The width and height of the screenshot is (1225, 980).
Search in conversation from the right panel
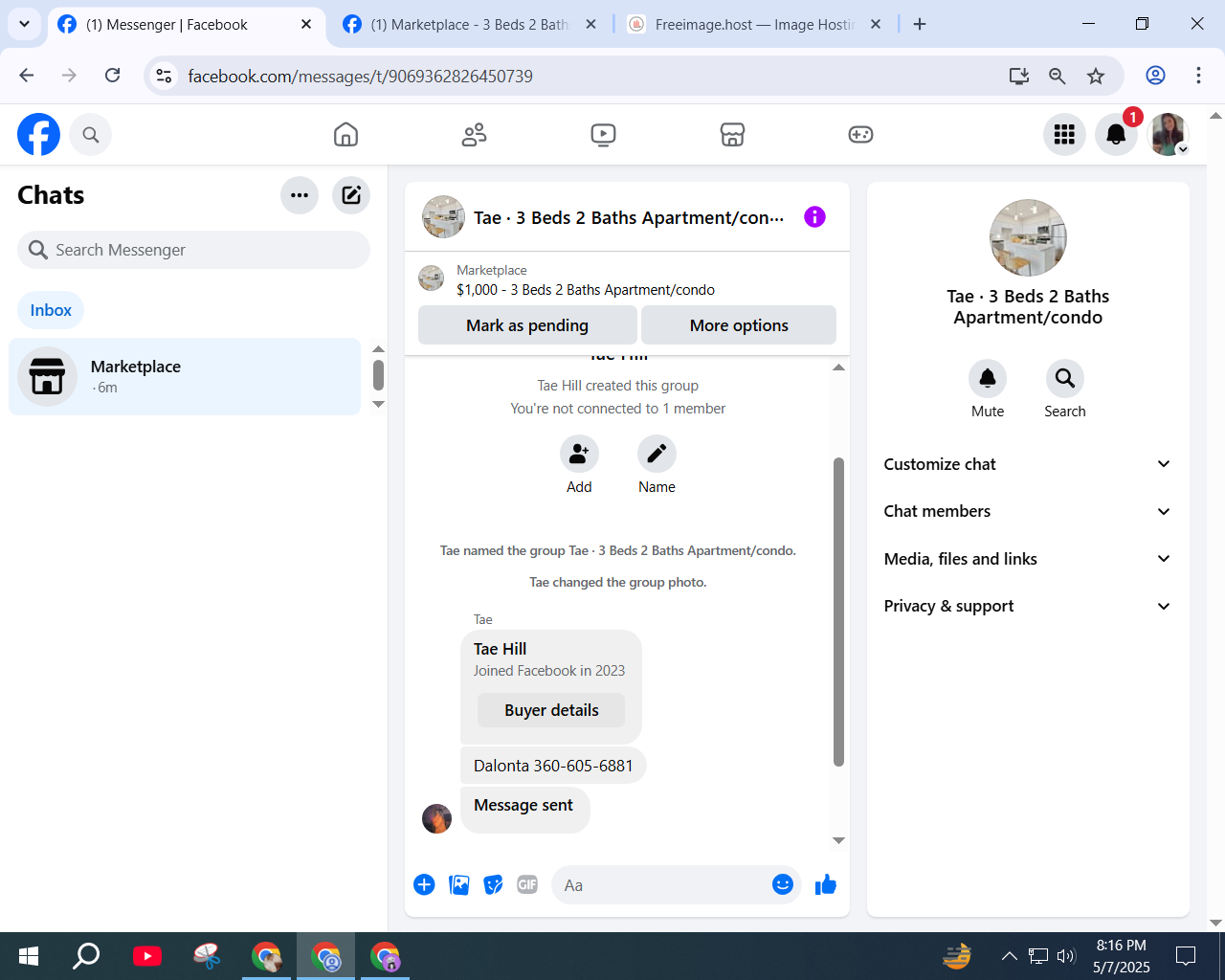click(1065, 379)
